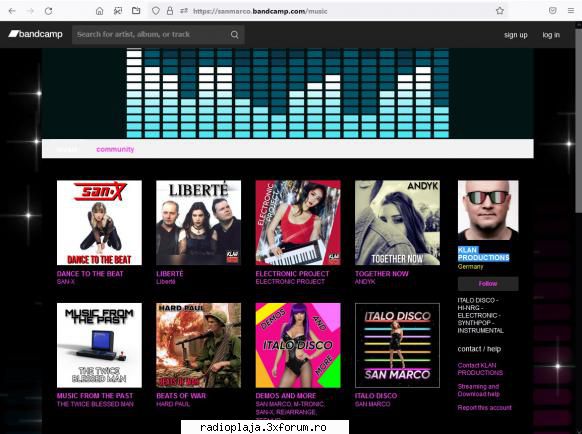This screenshot has height=434, width=582.
Task: Open the Together Now album cover
Action: coord(398,223)
